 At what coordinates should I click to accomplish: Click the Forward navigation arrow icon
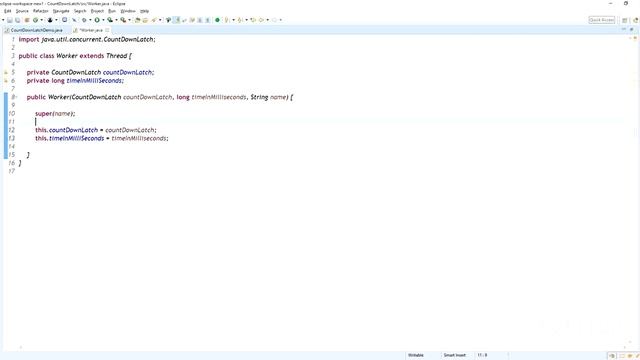pyautogui.click(x=274, y=20)
